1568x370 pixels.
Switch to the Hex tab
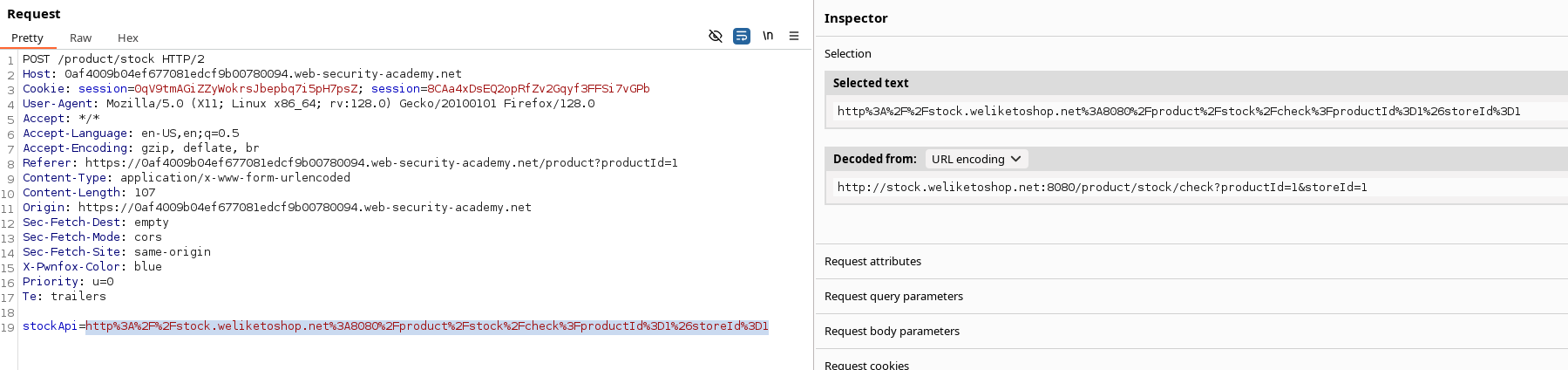128,38
